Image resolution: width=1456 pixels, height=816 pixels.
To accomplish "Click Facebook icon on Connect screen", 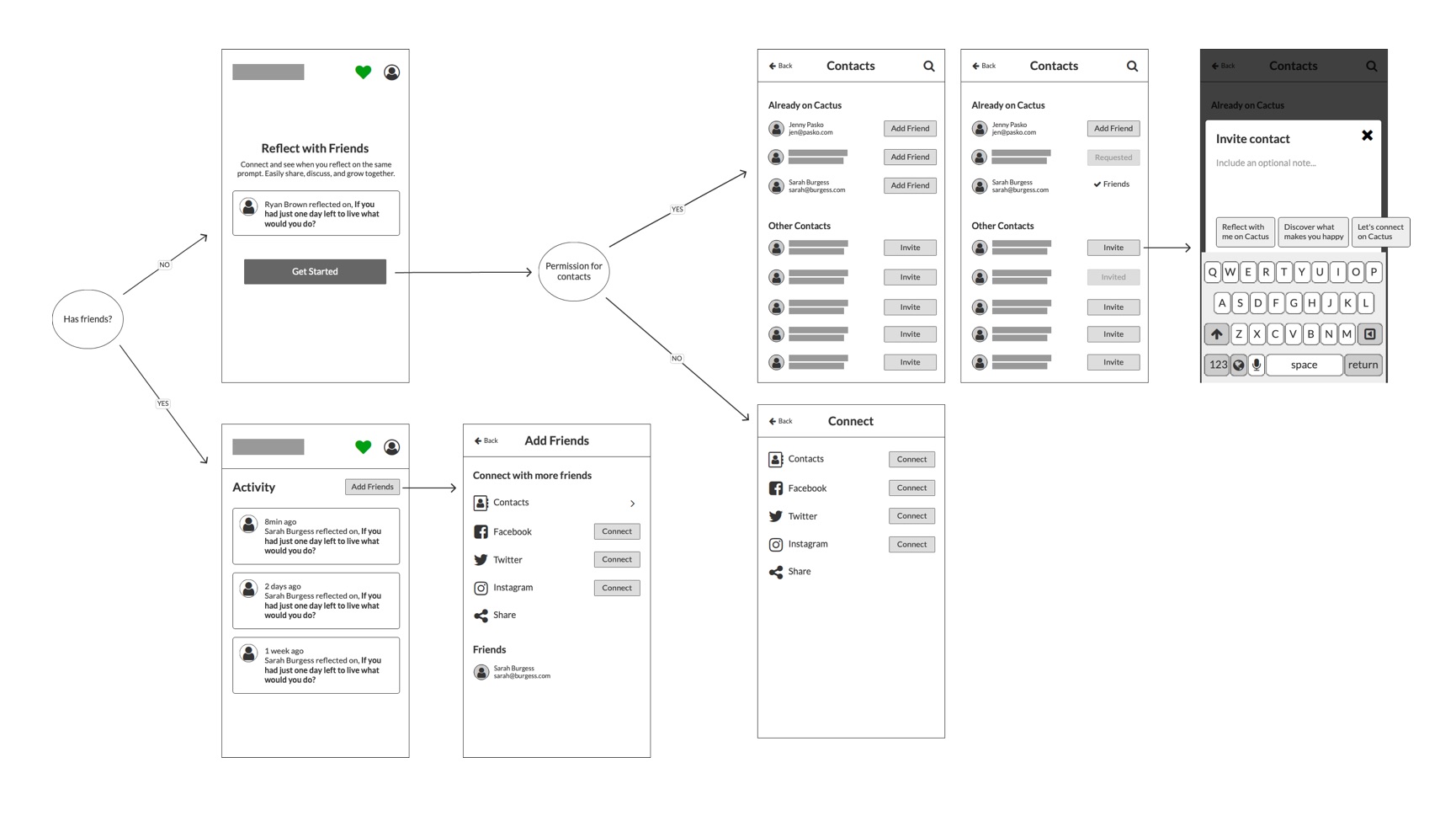I will pyautogui.click(x=776, y=488).
